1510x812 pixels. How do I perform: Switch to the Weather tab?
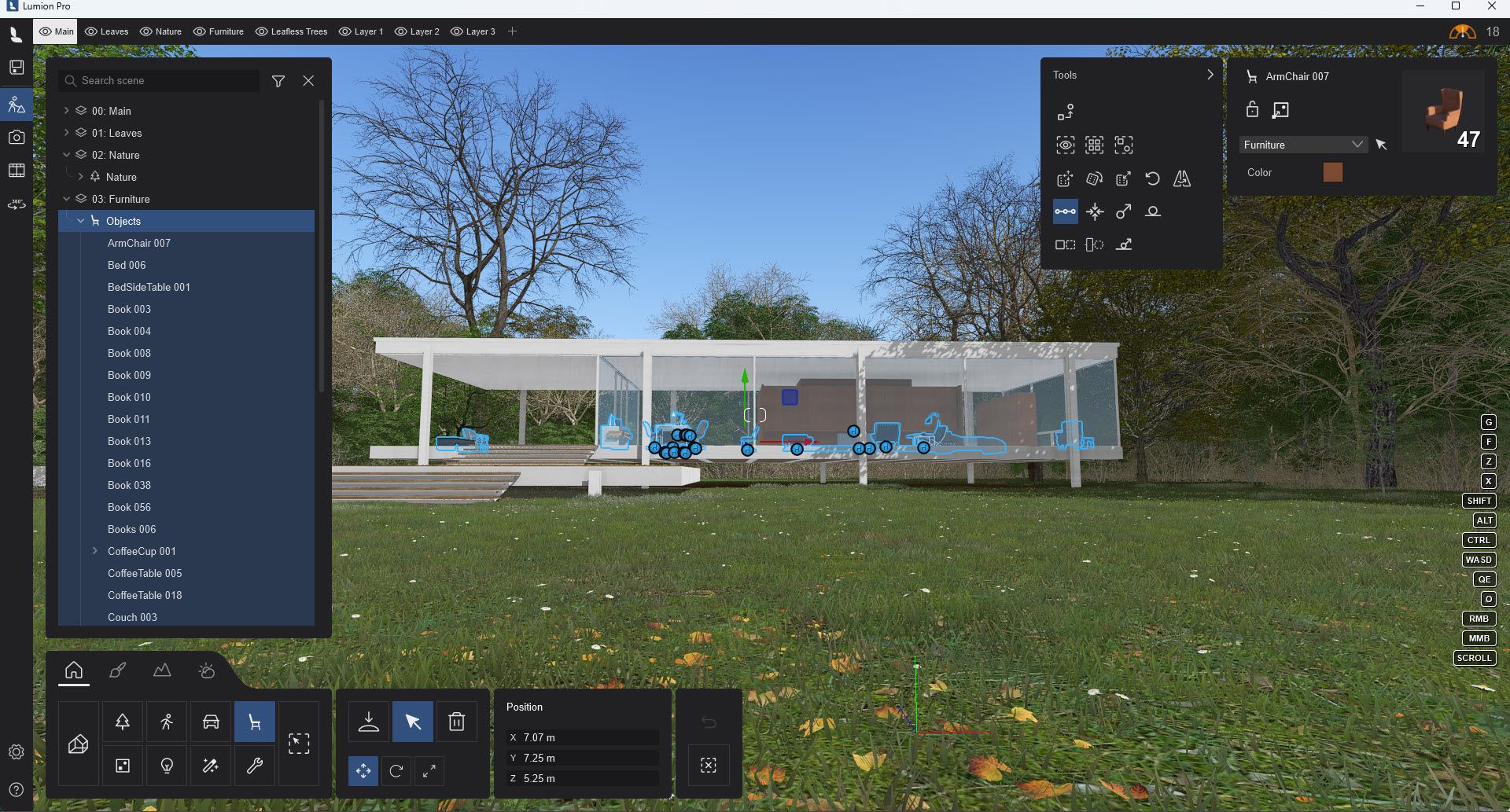click(x=206, y=671)
